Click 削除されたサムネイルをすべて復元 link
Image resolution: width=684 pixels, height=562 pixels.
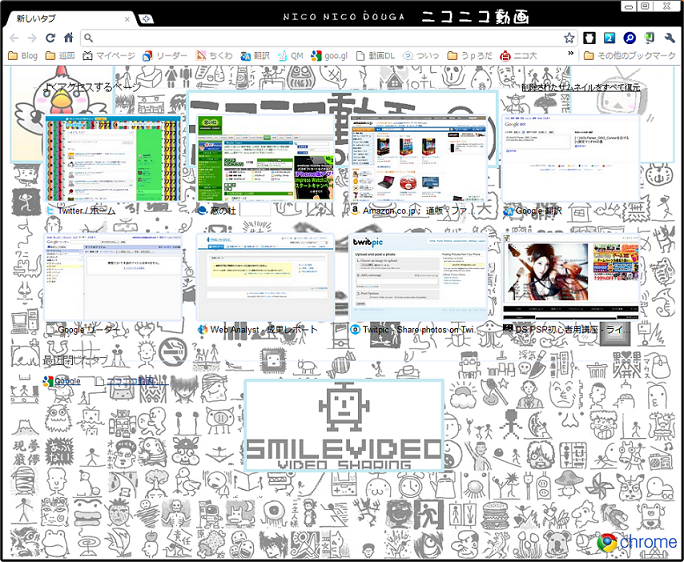(x=581, y=87)
